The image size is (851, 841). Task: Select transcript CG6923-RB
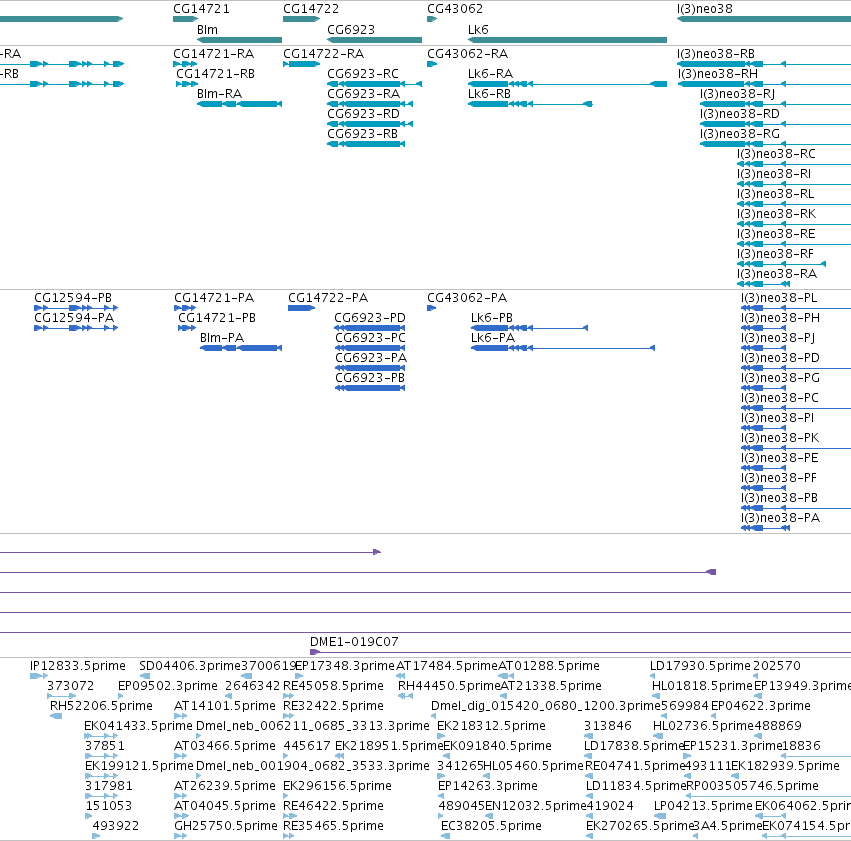point(362,134)
